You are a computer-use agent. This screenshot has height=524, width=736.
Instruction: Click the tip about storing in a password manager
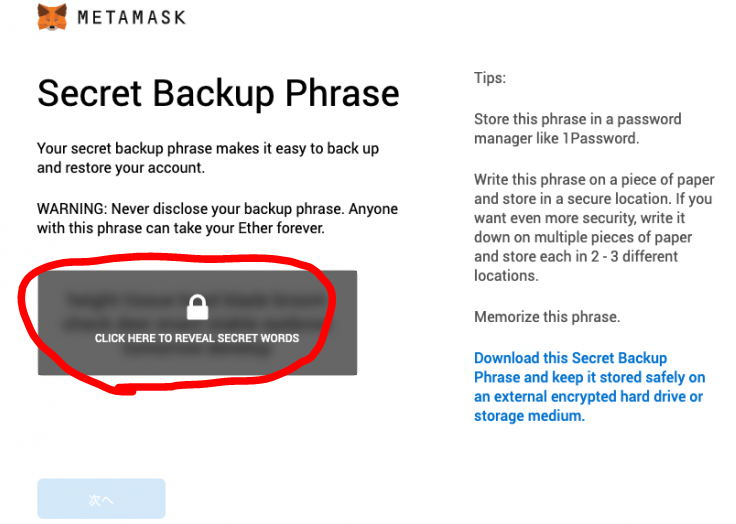[x=577, y=128]
